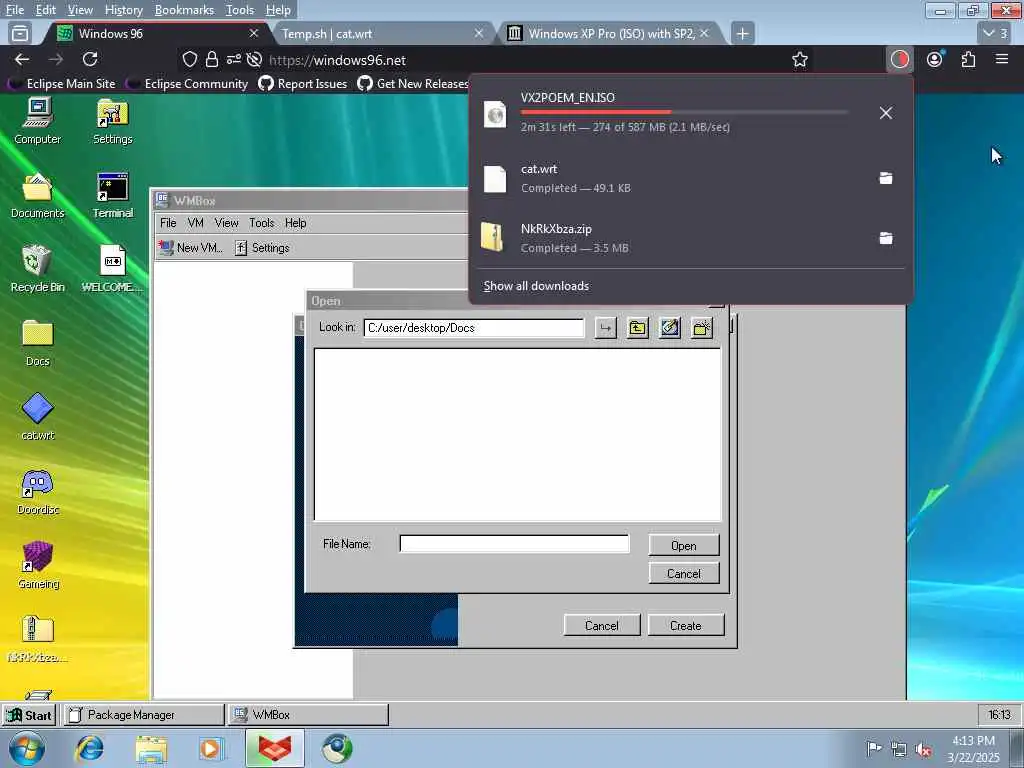Launch the Terminal desktop shortcut

112,195
